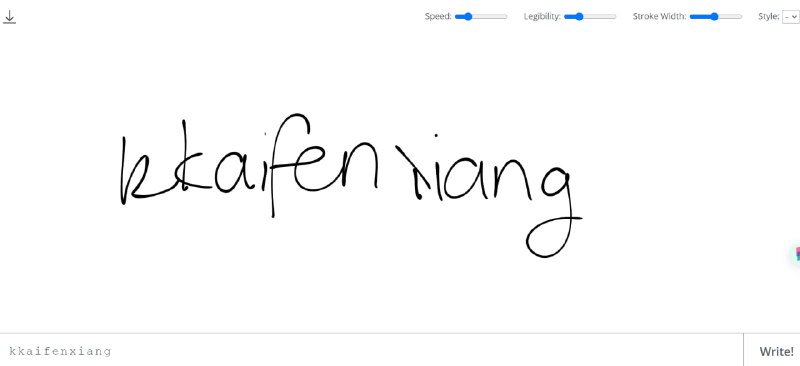Click the colorful widget at right edge

click(797, 254)
